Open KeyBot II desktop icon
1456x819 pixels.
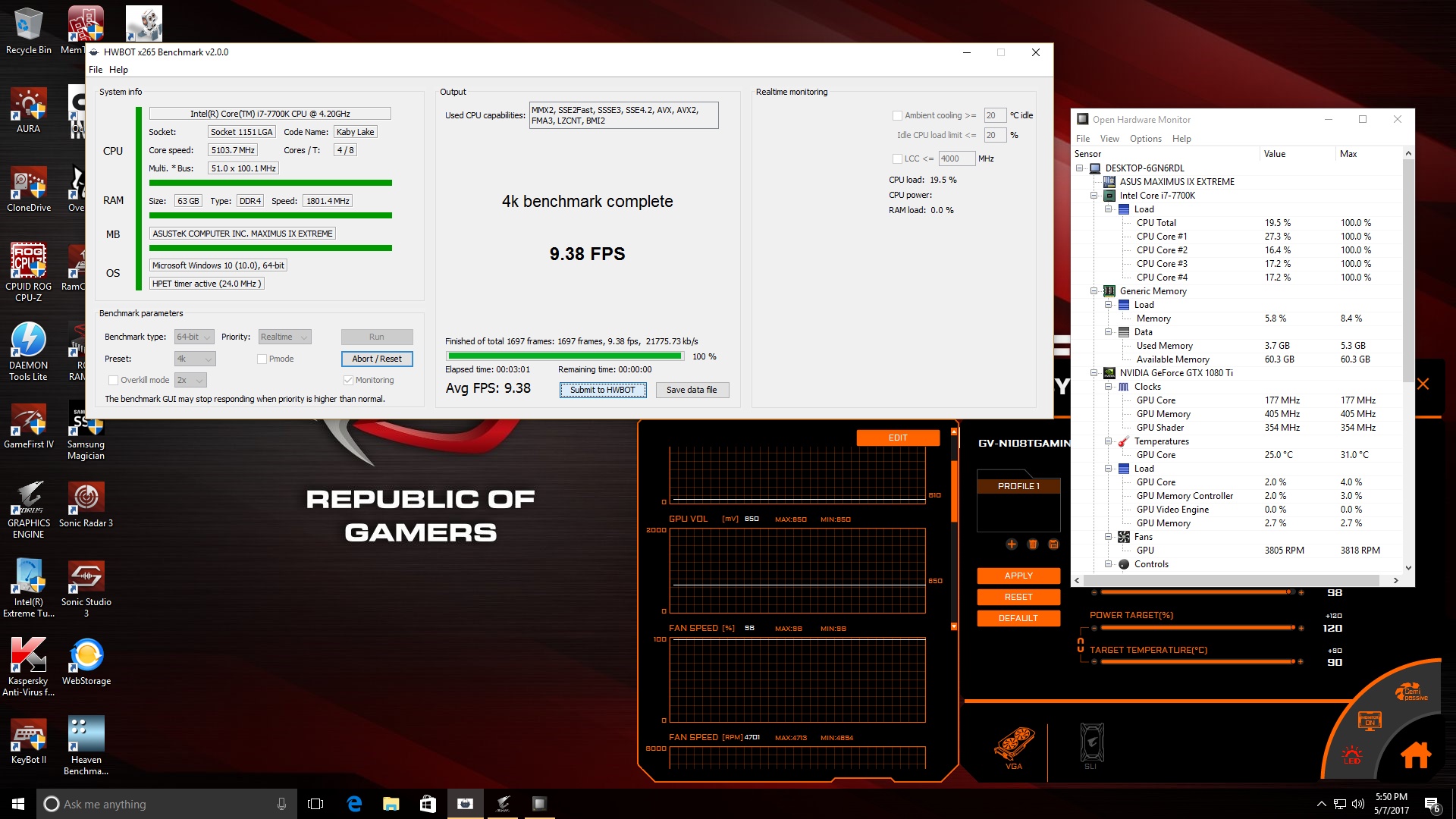29,741
